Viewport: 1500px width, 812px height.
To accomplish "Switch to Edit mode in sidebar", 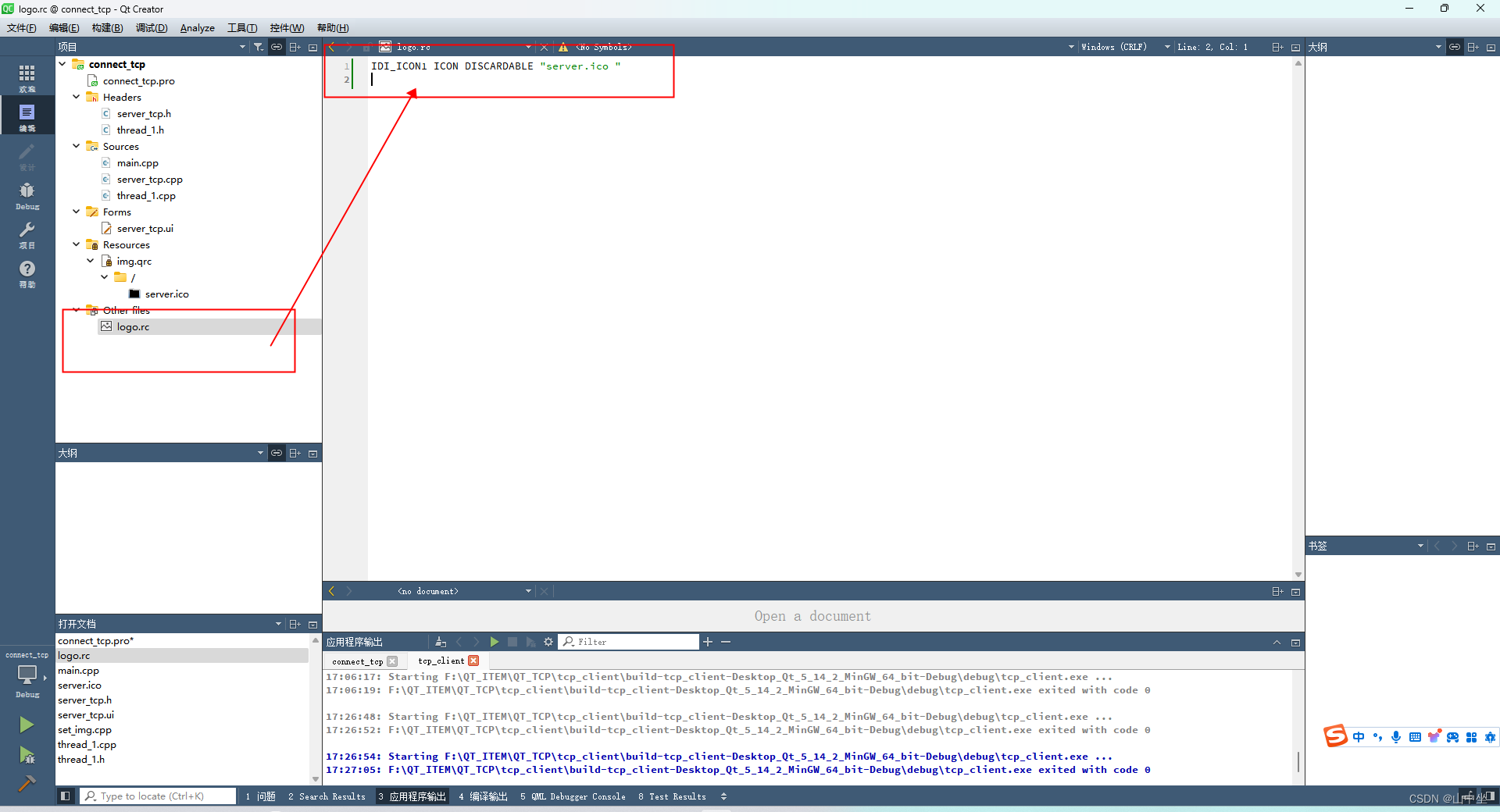I will point(27,116).
